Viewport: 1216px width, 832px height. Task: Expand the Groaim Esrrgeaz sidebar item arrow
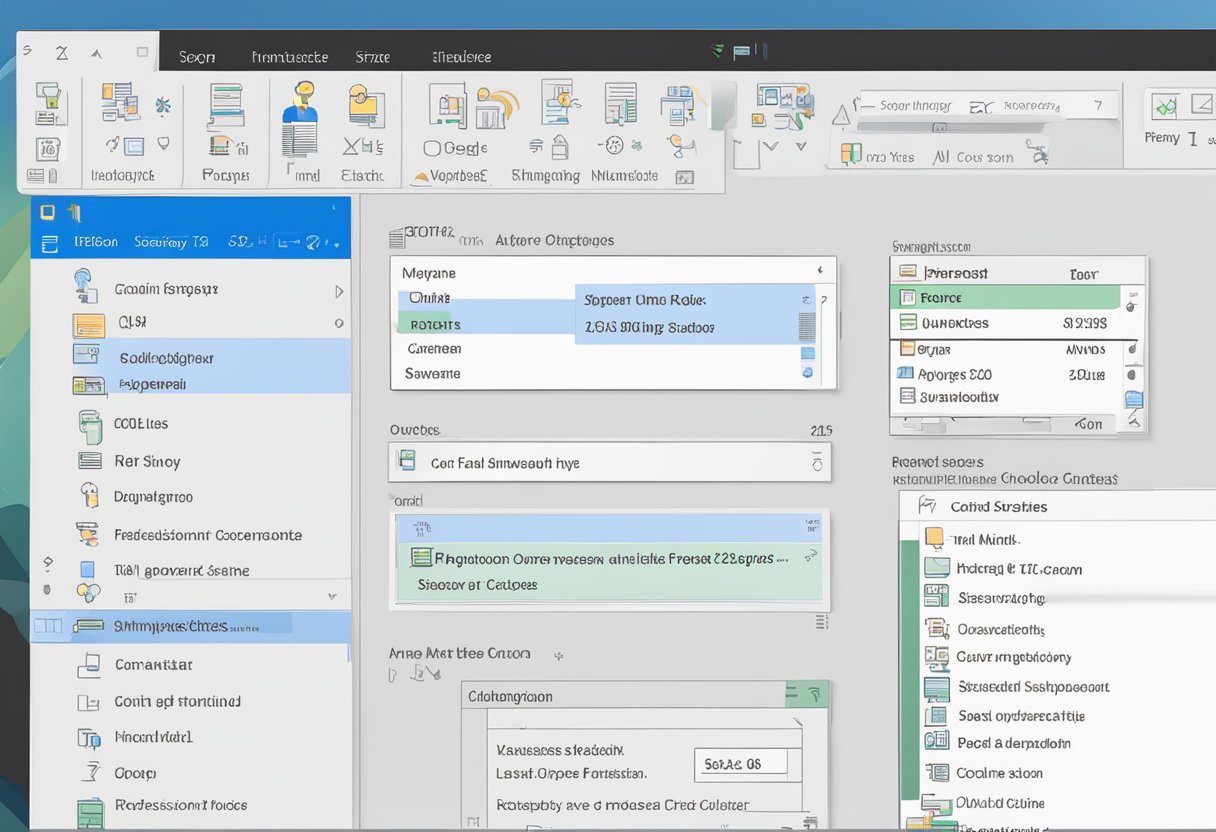339,291
